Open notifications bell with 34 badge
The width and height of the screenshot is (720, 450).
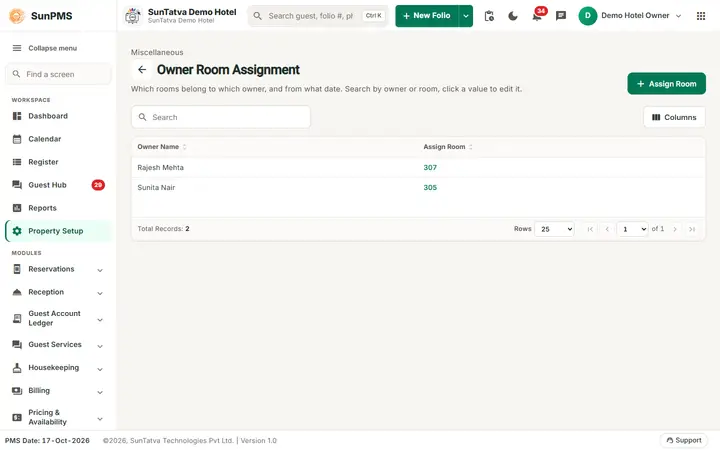click(x=537, y=15)
